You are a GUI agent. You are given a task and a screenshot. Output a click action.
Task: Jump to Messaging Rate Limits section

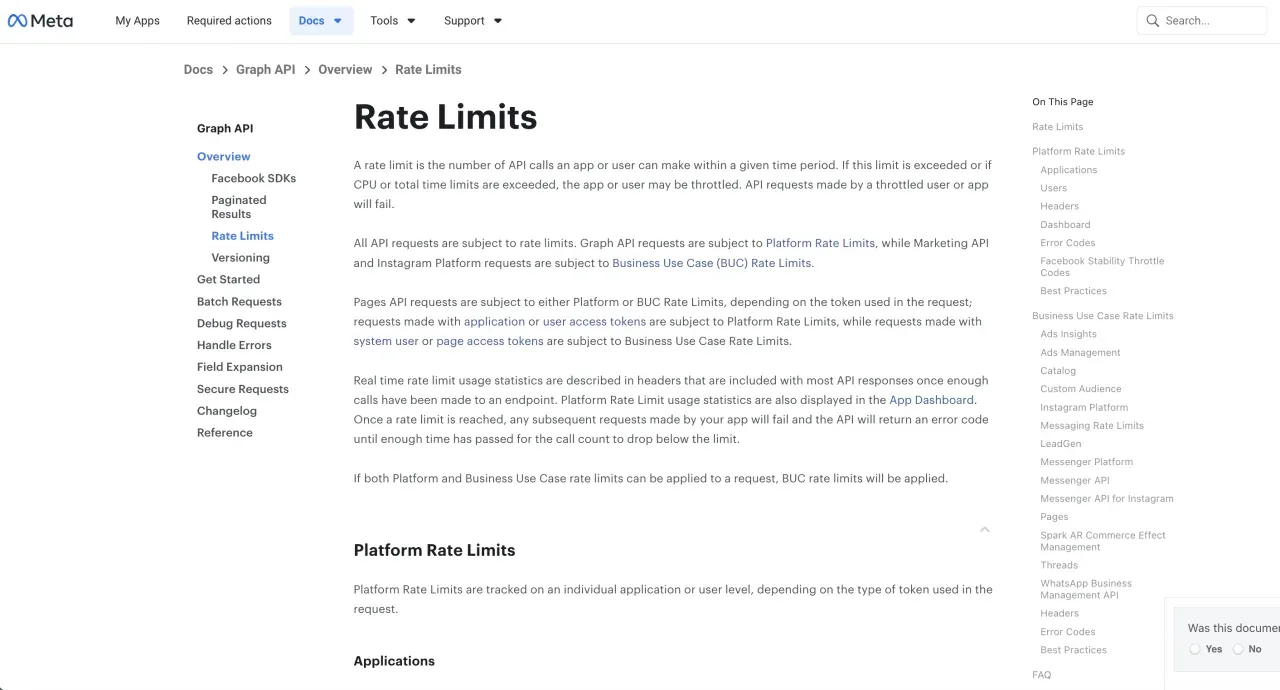click(1092, 426)
